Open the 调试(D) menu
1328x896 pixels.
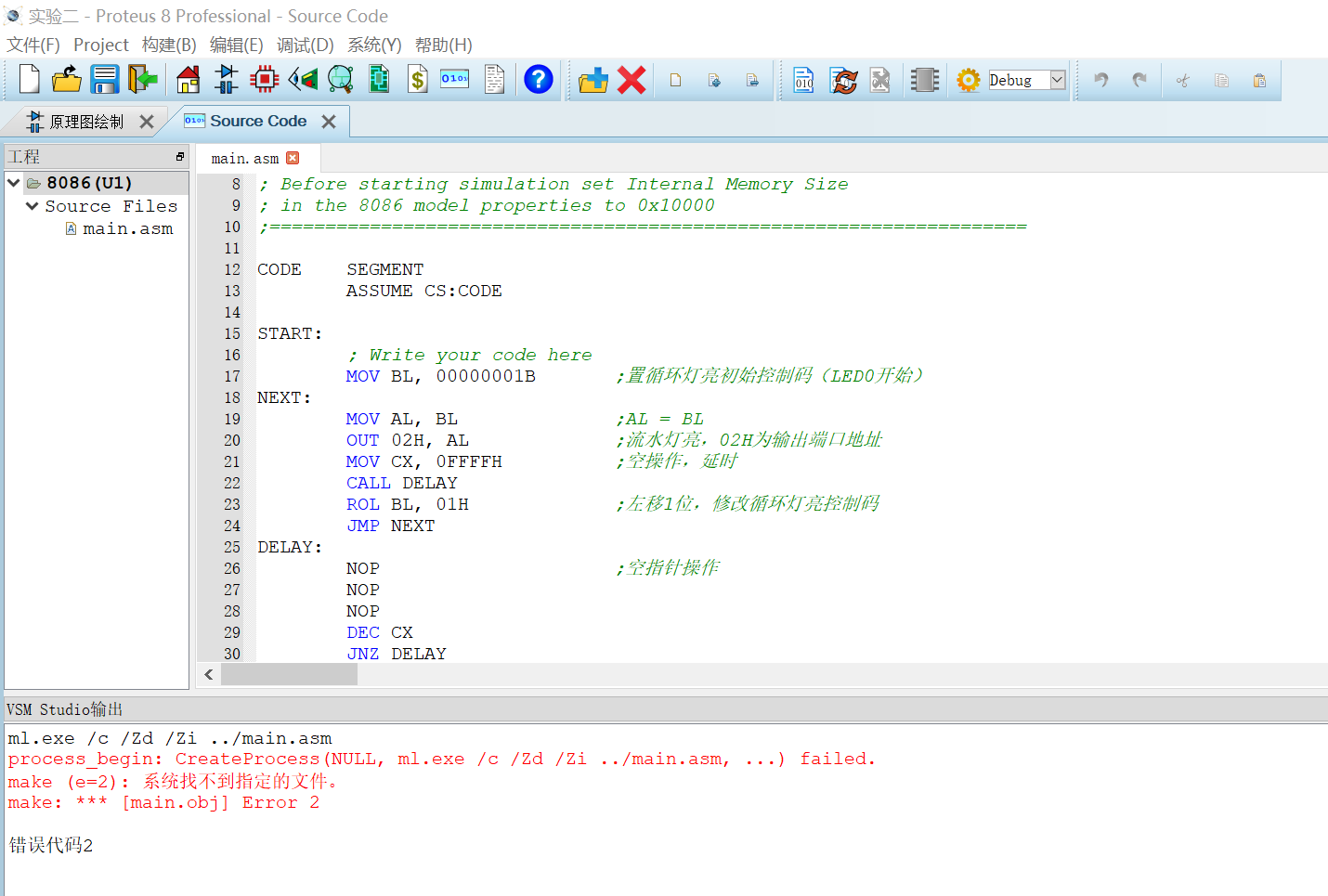click(x=306, y=45)
